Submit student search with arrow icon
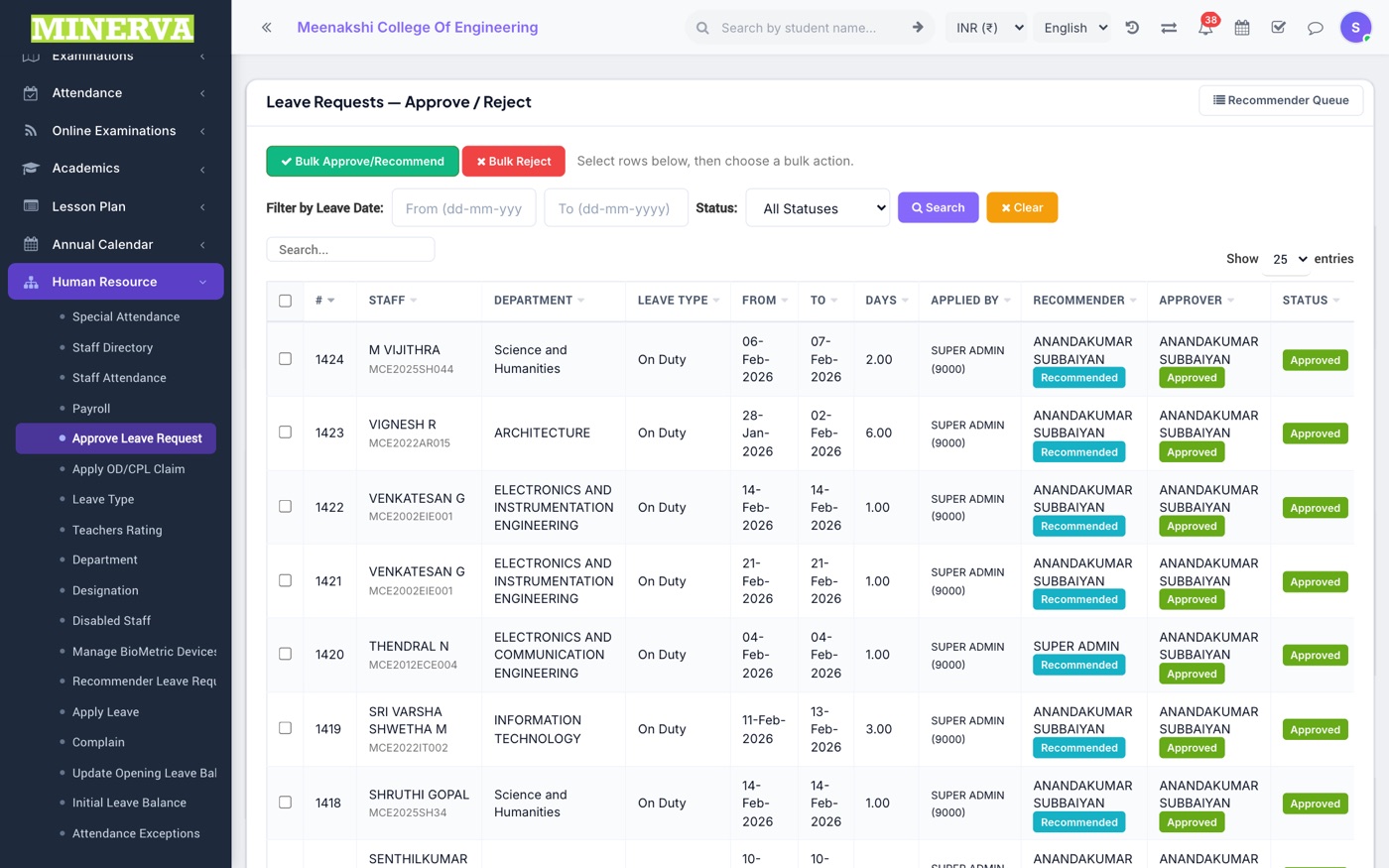The width and height of the screenshot is (1389, 868). click(x=918, y=28)
